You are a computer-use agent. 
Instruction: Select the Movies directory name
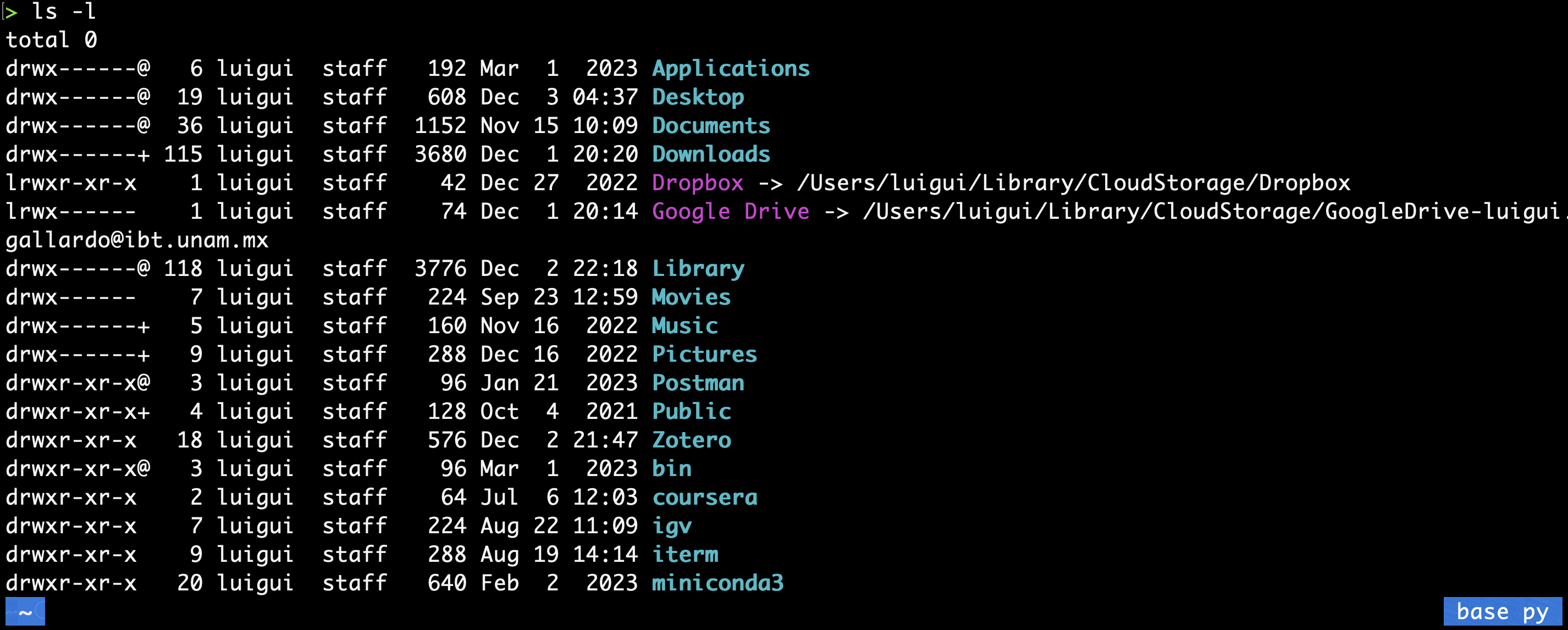pyautogui.click(x=691, y=297)
